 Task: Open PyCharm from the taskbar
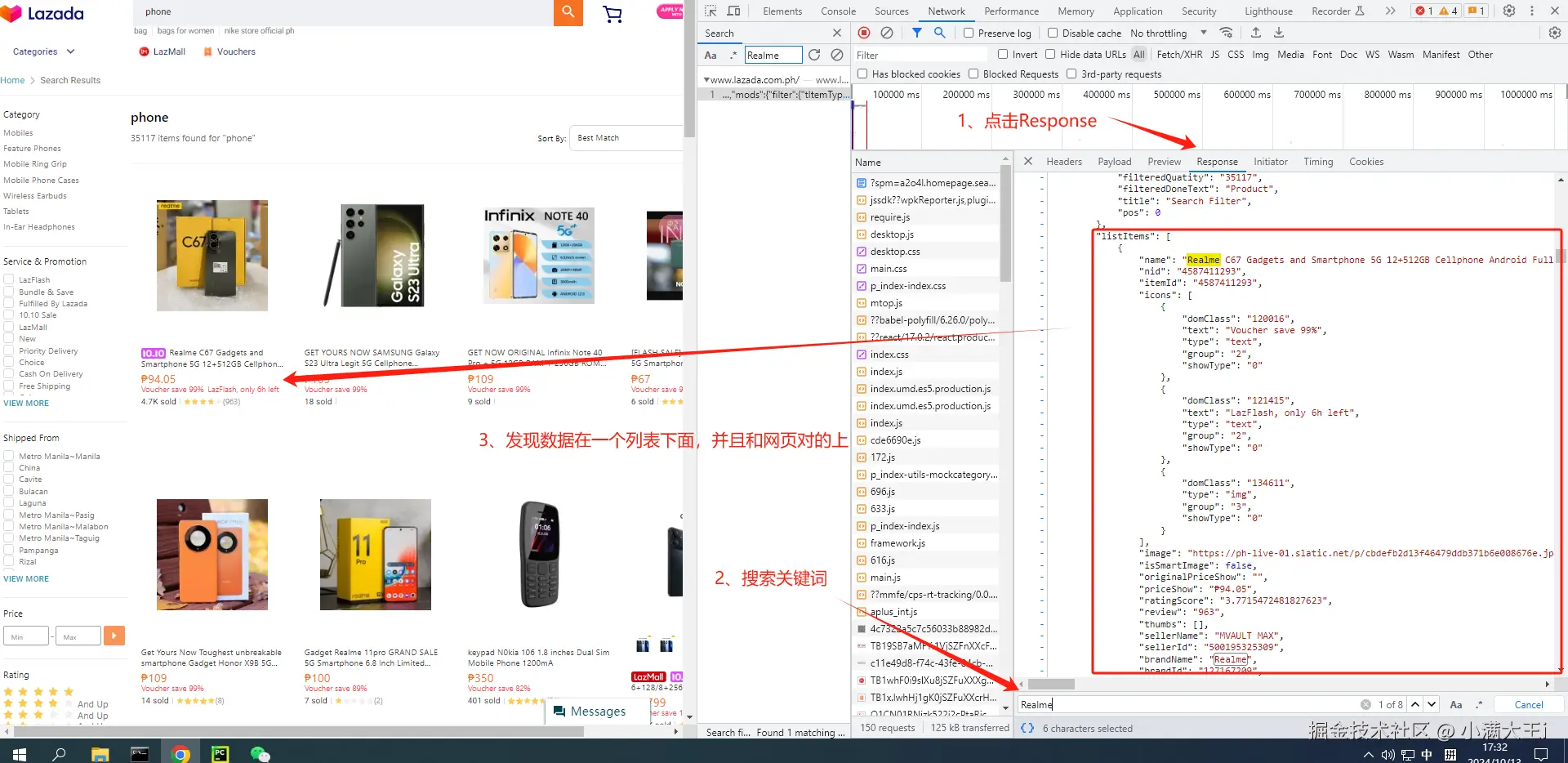[x=220, y=754]
